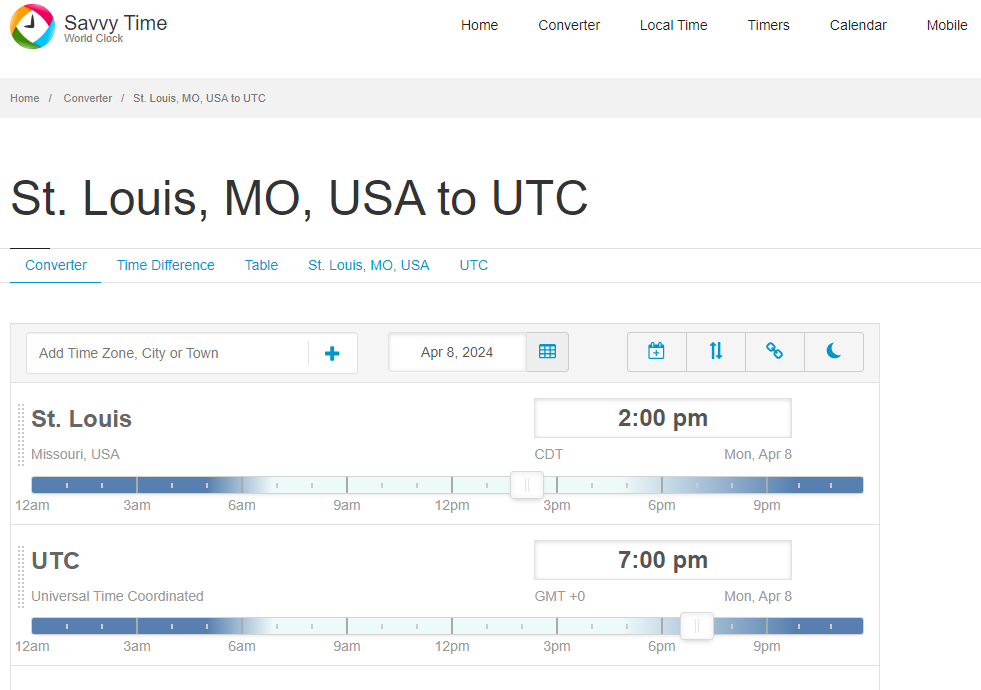Click the UTC time slider handle
This screenshot has height=690, width=981.
697,626
